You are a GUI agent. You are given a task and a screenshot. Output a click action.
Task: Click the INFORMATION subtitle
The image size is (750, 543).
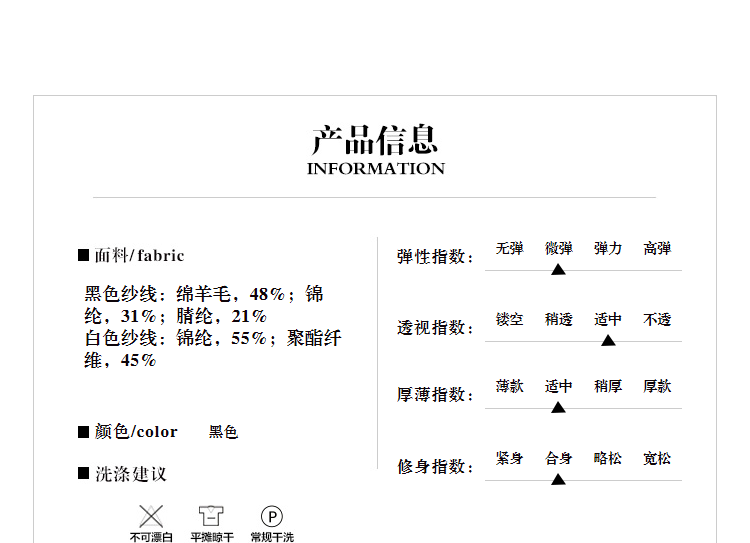tap(376, 169)
